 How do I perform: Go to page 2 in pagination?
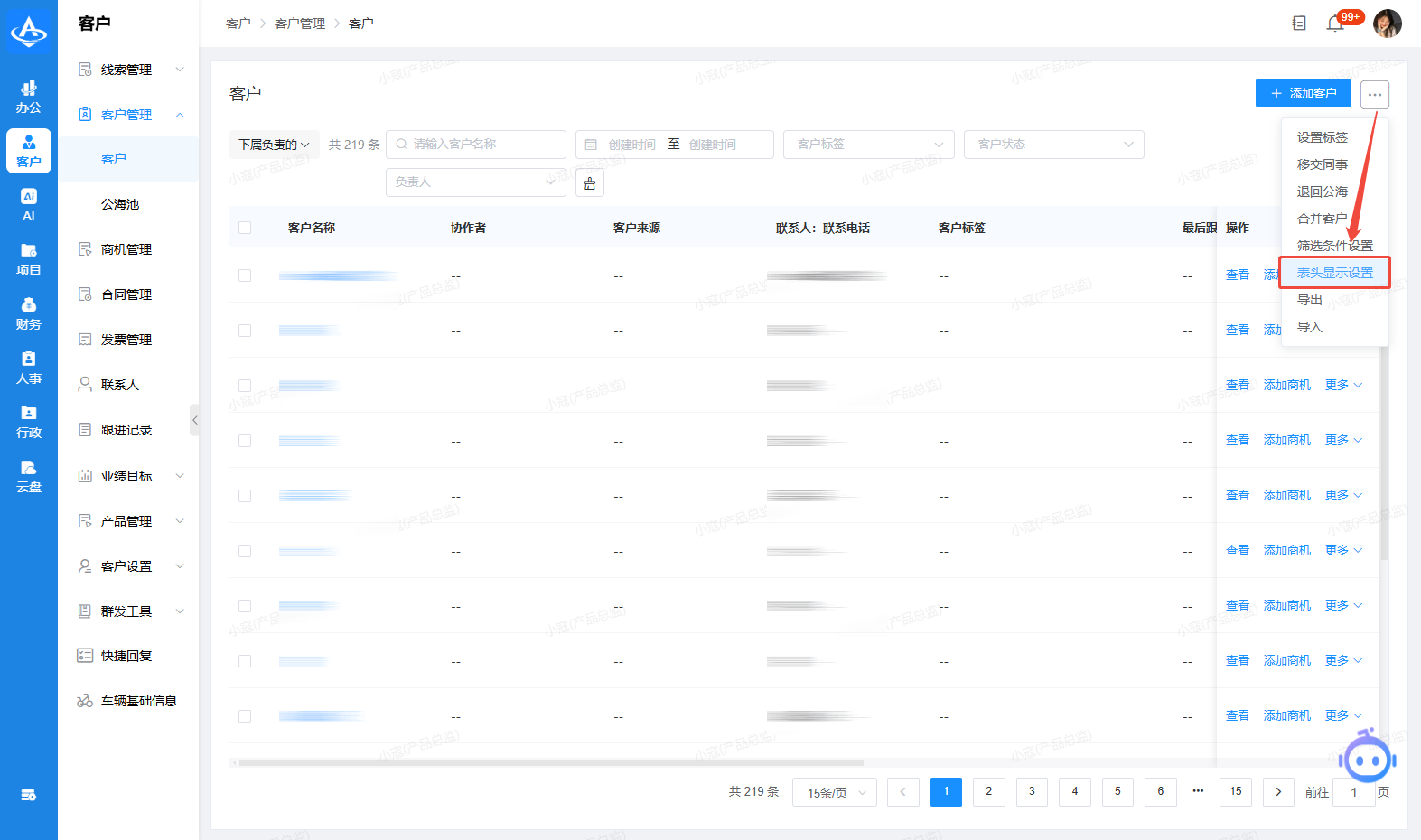[988, 791]
